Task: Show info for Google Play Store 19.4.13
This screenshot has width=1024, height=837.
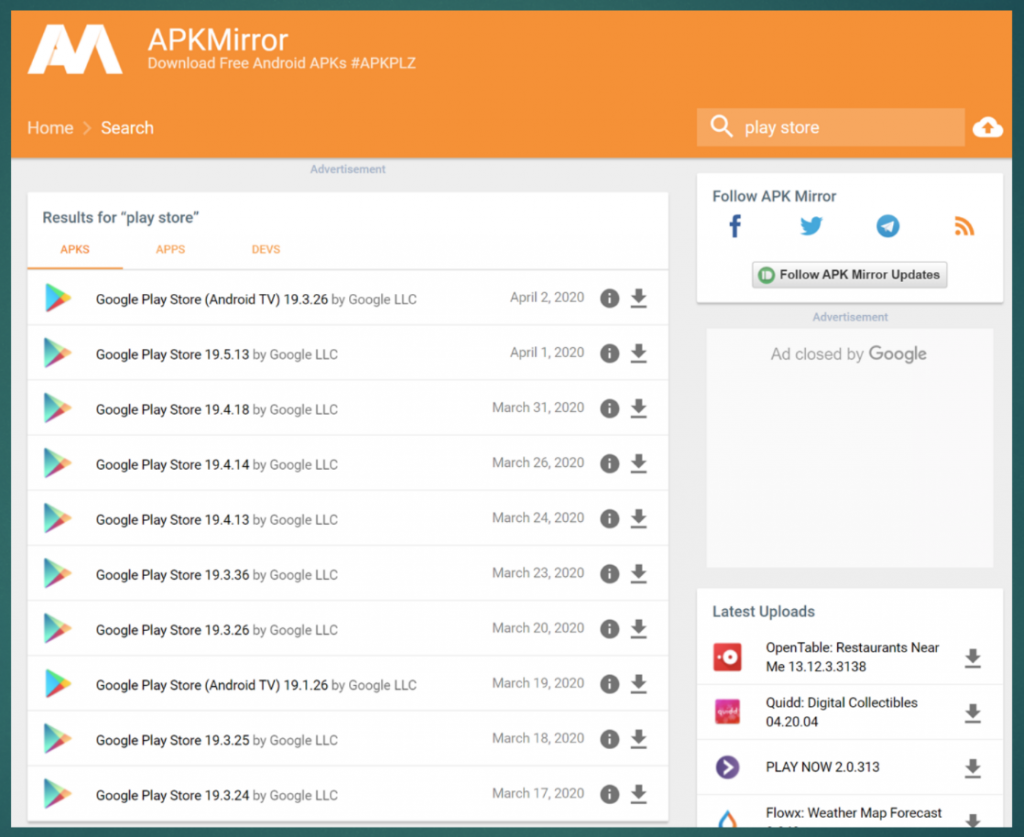Action: pyautogui.click(x=609, y=518)
